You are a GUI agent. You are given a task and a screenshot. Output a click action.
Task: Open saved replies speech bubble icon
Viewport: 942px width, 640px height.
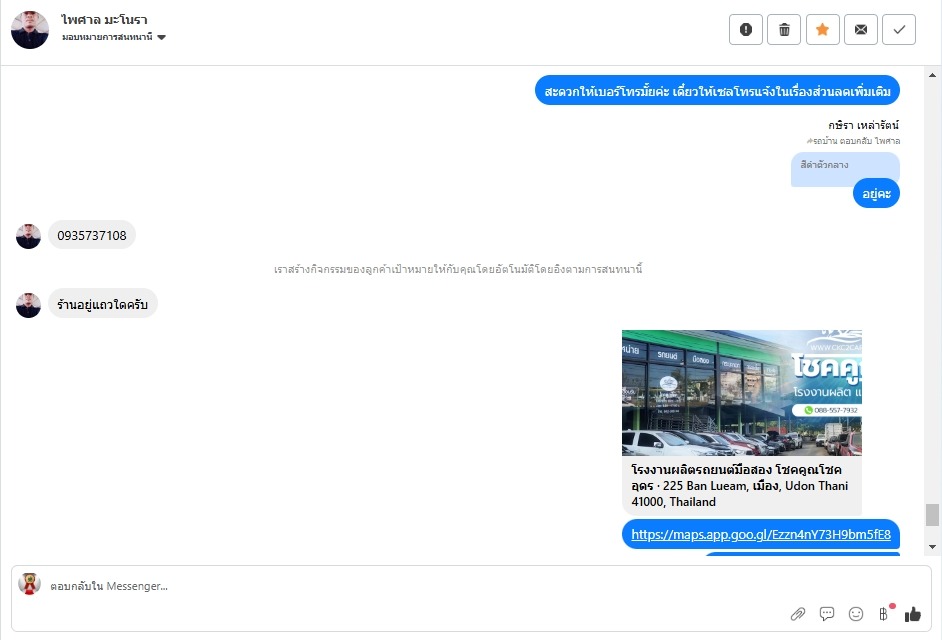click(827, 614)
